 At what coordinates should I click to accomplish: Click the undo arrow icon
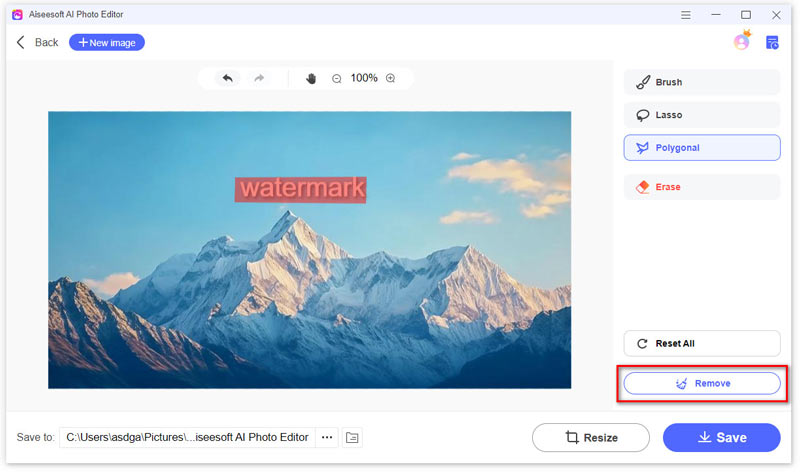(x=228, y=78)
